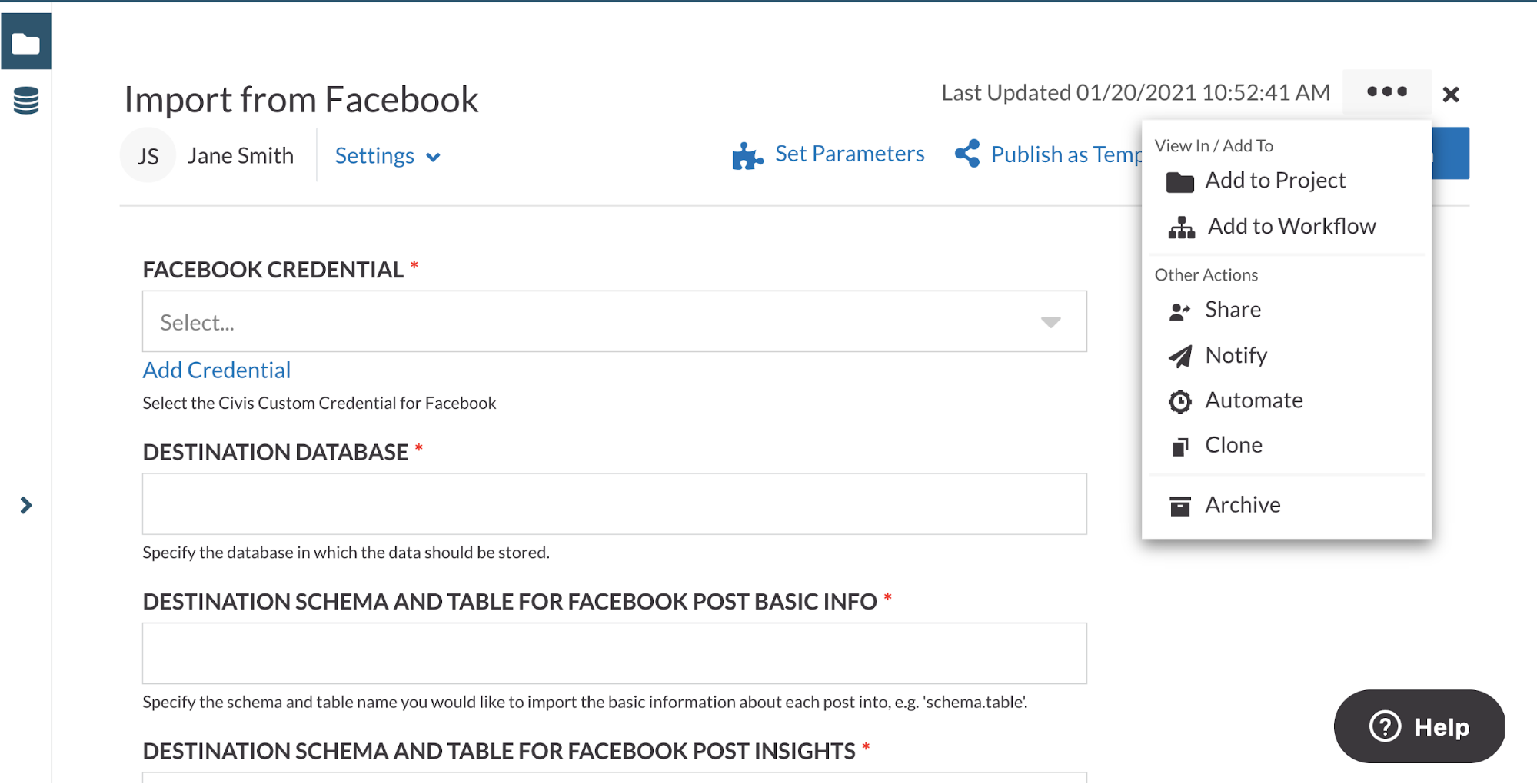Select Automate from the actions menu
Screen dimensions: 1537x784
click(1253, 400)
